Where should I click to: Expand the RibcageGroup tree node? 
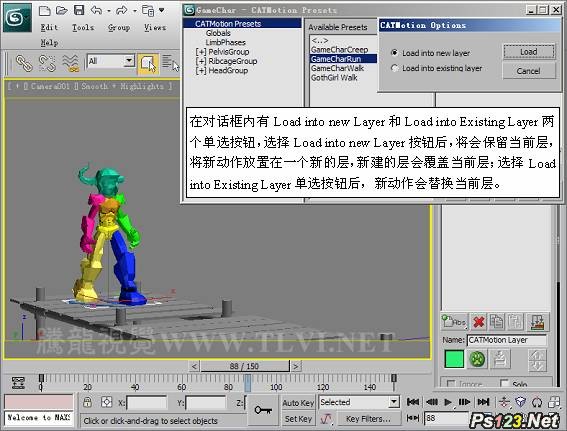pos(200,61)
